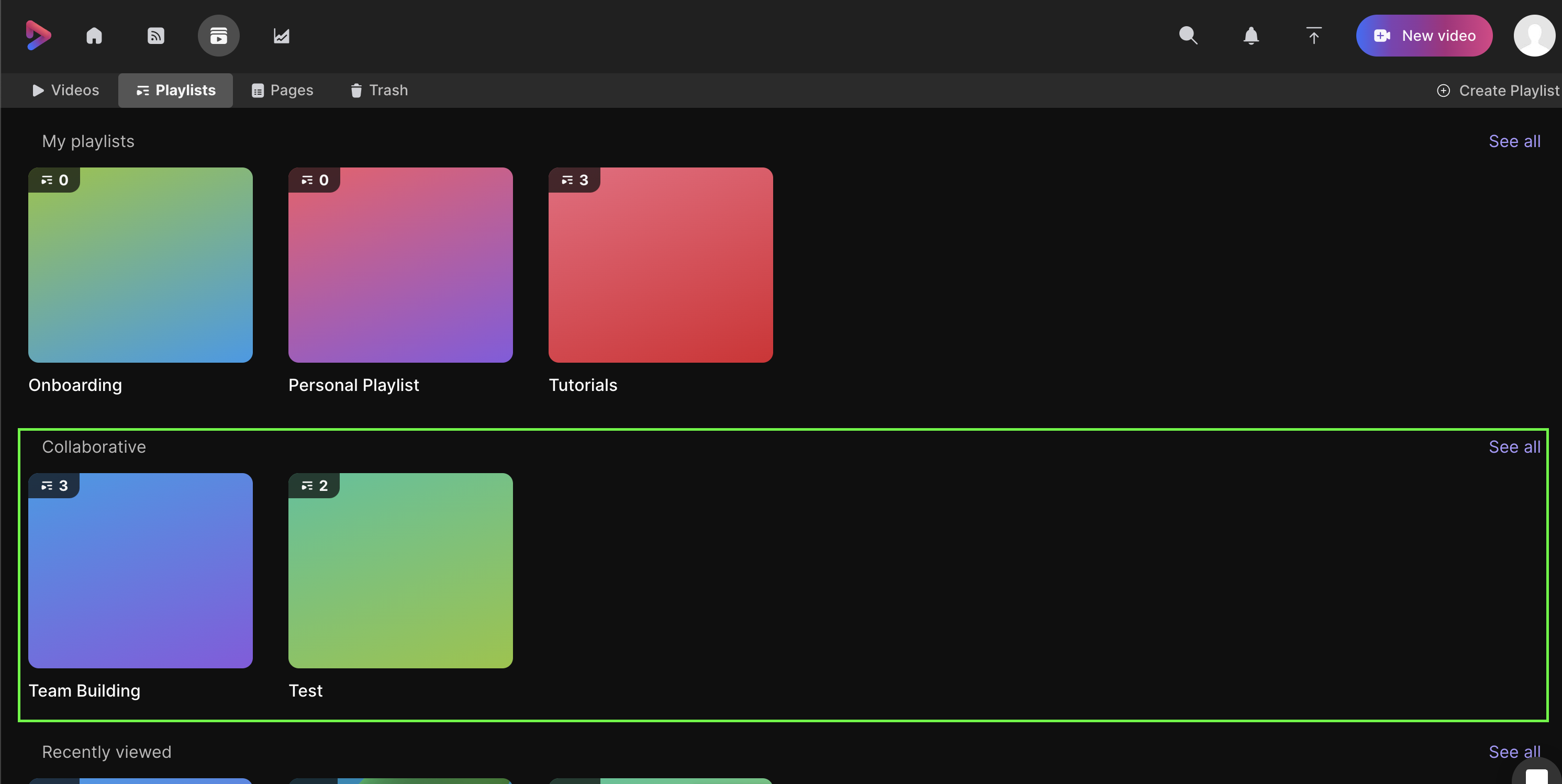Open the Team Building playlist thumbnail

140,570
